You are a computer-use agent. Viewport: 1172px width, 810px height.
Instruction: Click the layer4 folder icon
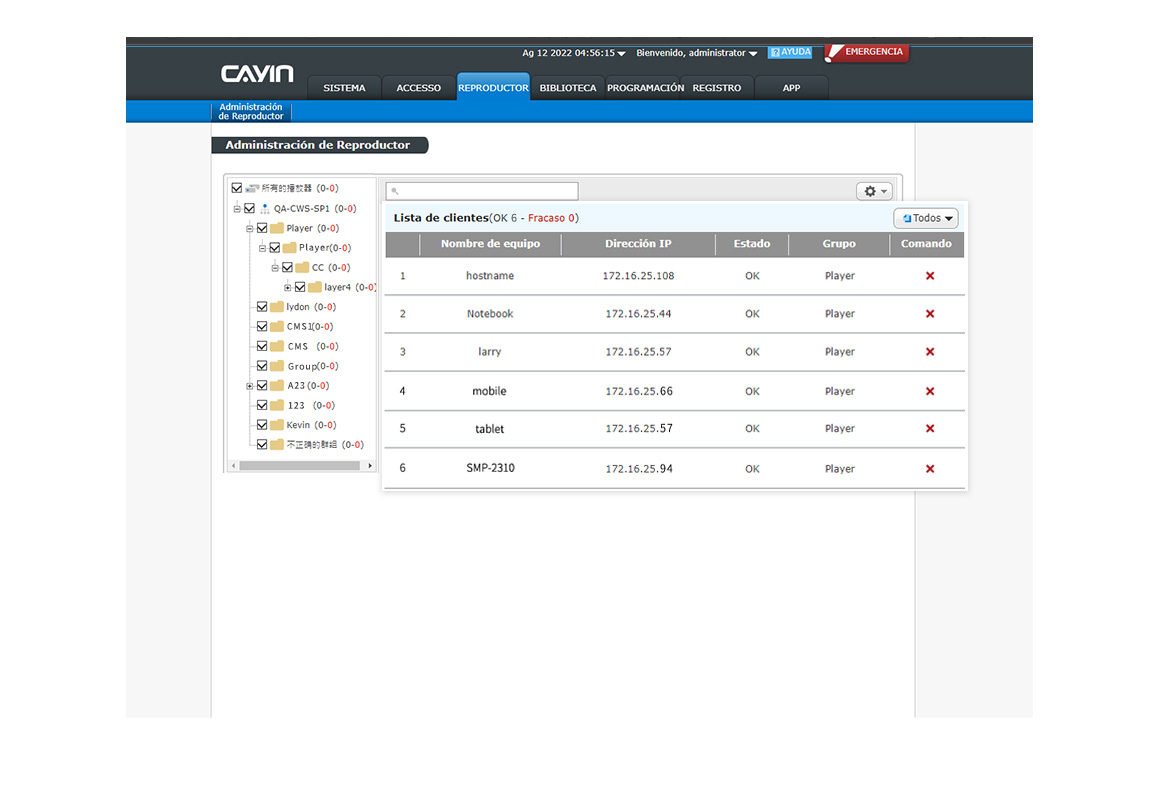(x=315, y=288)
